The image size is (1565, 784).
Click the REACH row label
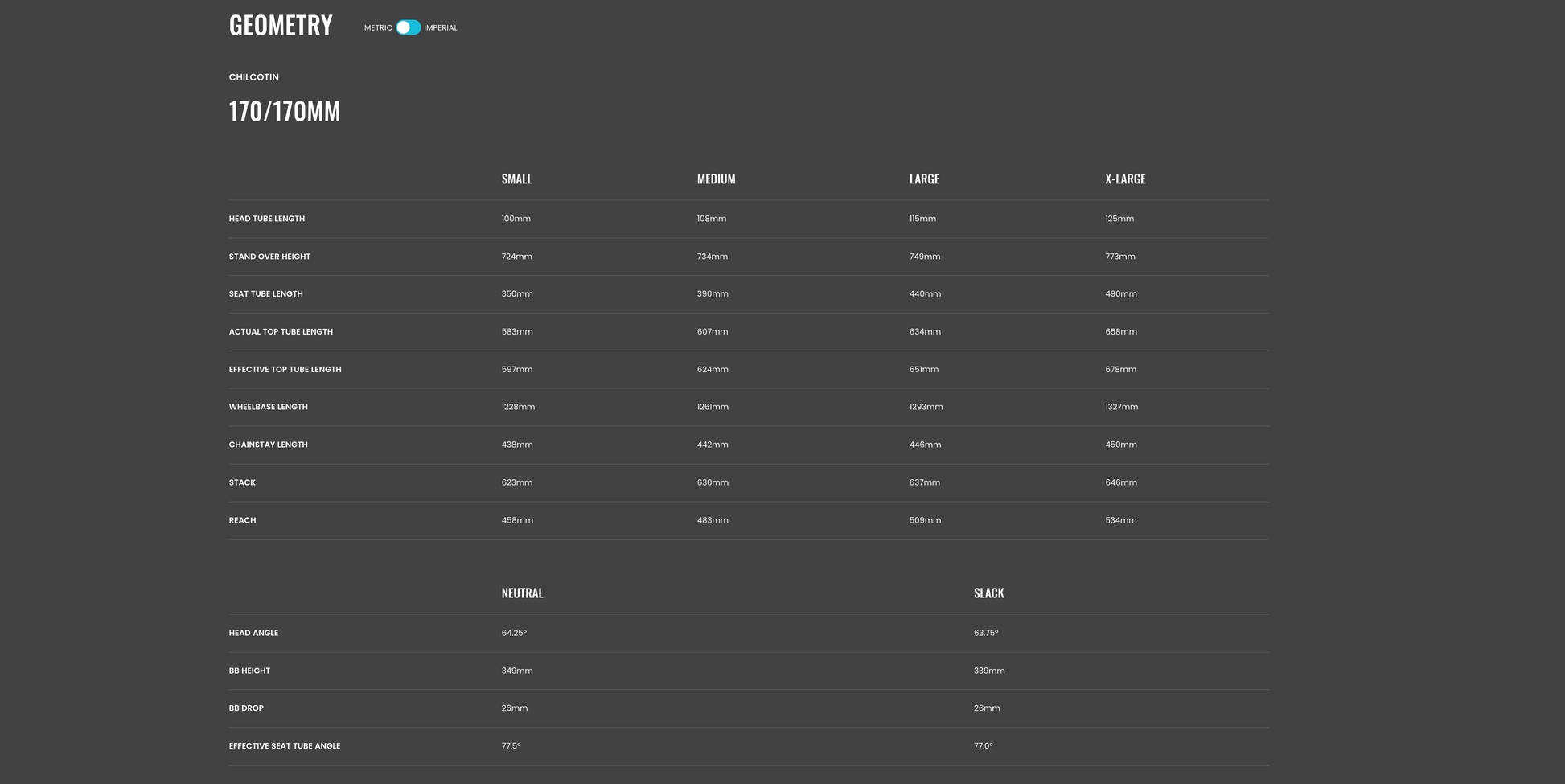click(x=242, y=520)
